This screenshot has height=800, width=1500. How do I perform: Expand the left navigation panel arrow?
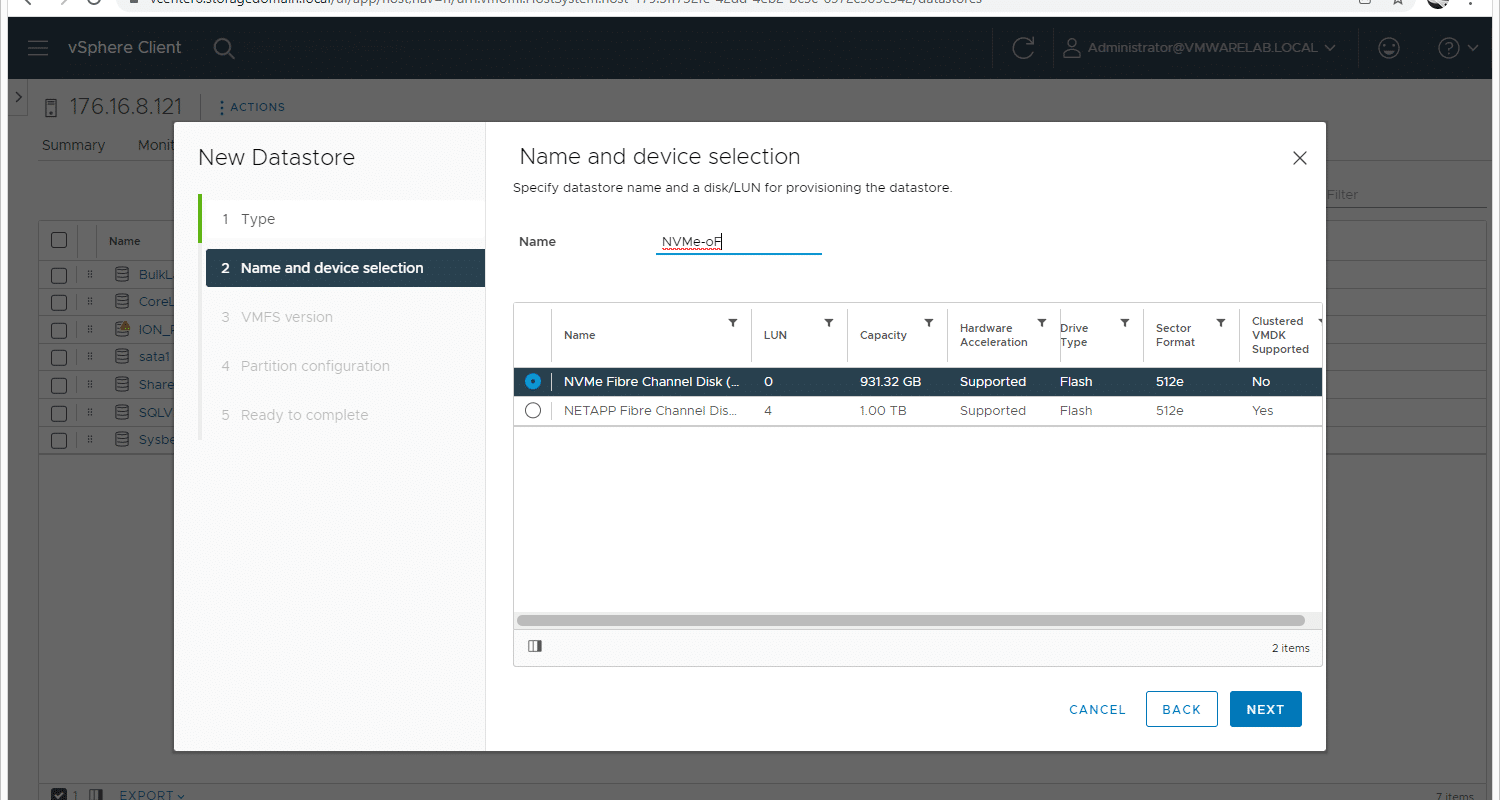[18, 99]
